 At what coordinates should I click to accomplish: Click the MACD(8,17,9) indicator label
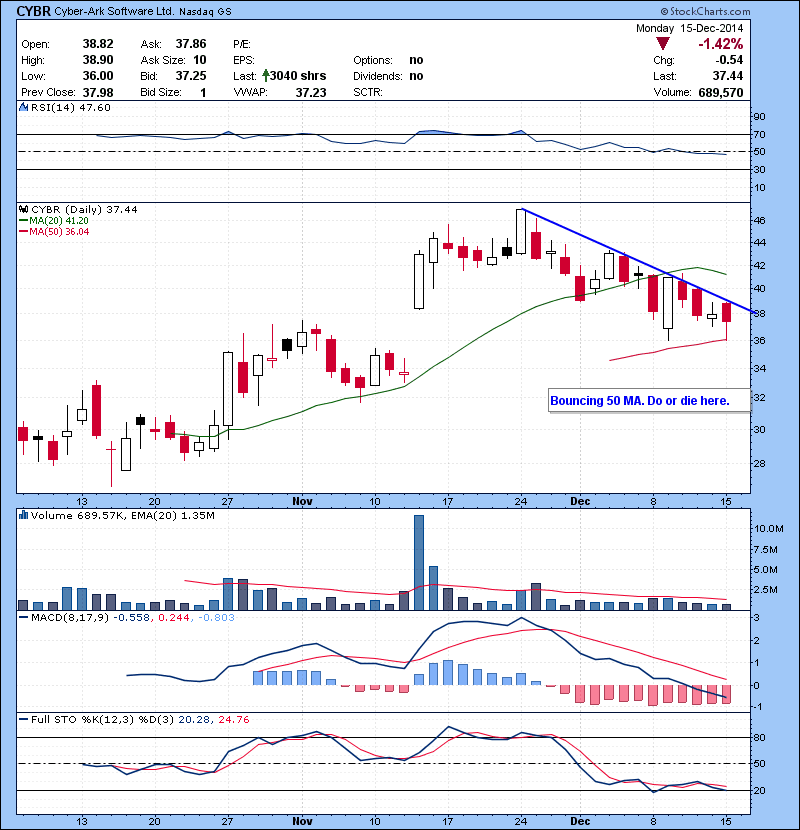pos(70,618)
